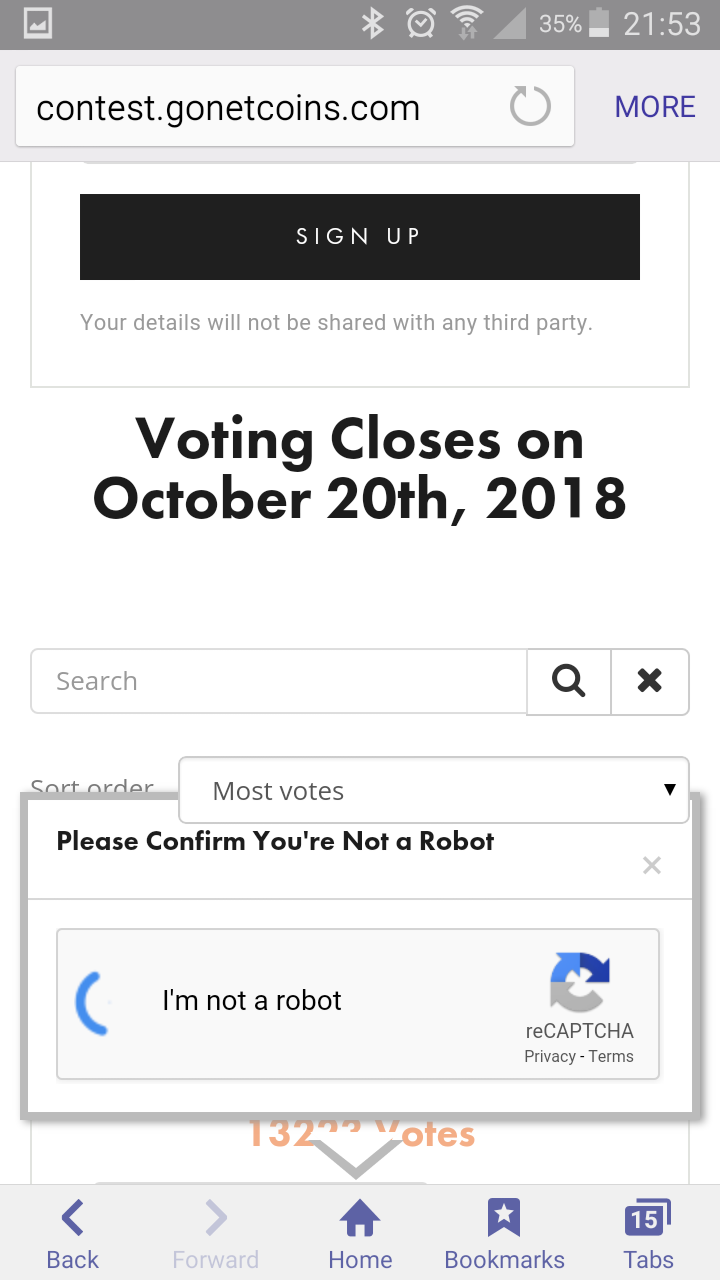720x1280 pixels.
Task: Check the I'm not a robot box
Action: (x=96, y=1002)
